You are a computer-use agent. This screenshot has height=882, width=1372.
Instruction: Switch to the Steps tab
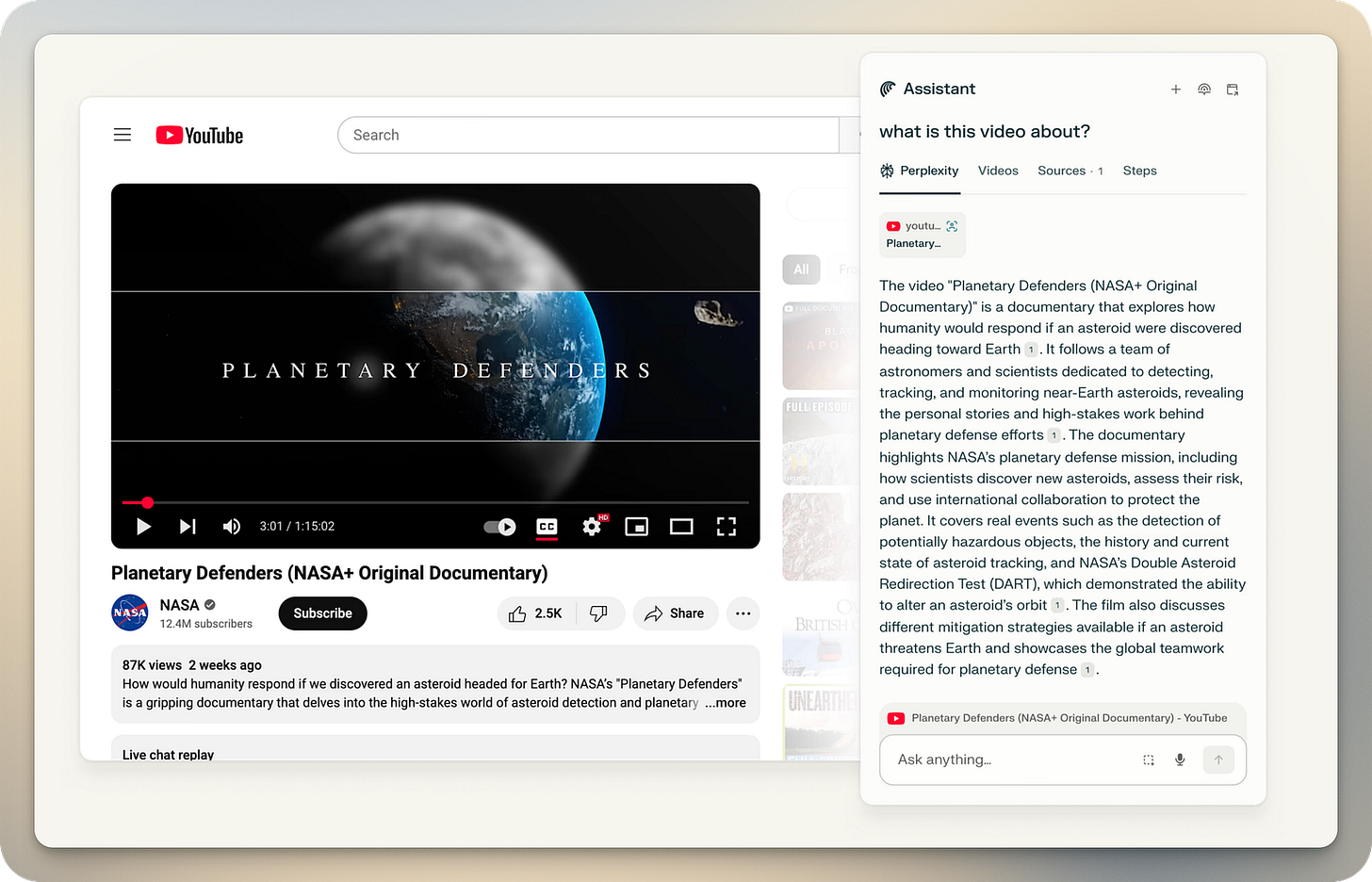[1139, 171]
